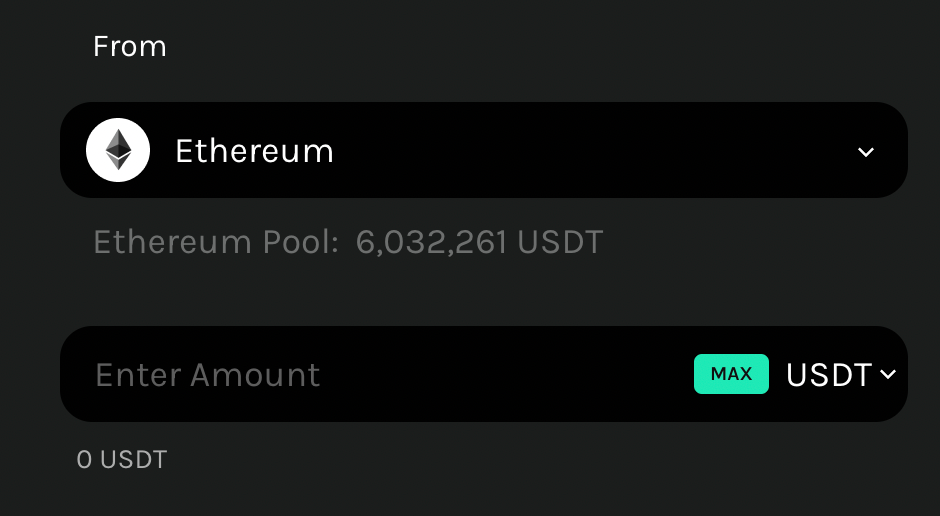940x516 pixels.
Task: Click the Ethereum diamond logo icon
Action: coord(118,150)
